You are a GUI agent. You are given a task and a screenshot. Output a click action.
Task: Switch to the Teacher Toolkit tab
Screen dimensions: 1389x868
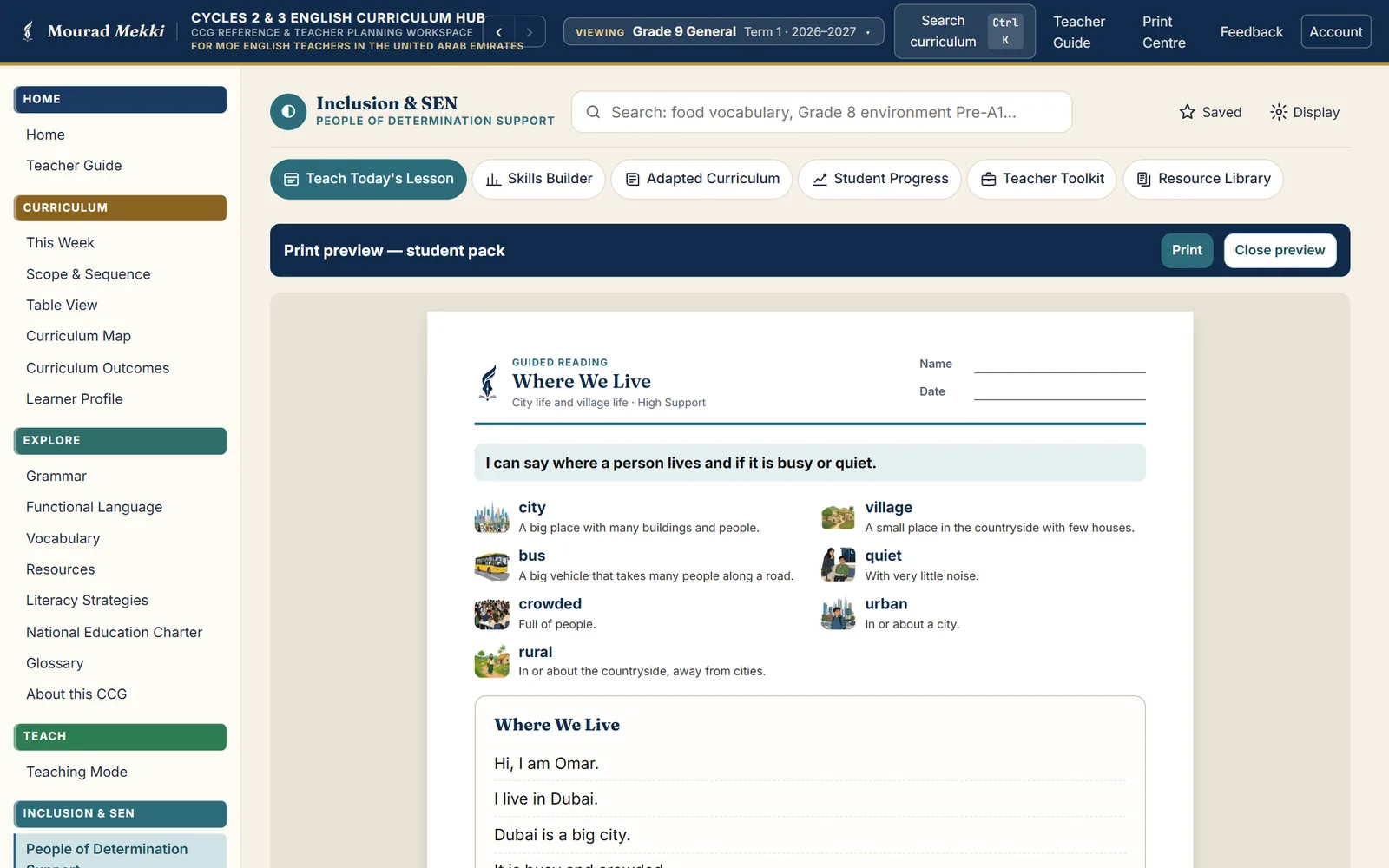point(1042,179)
